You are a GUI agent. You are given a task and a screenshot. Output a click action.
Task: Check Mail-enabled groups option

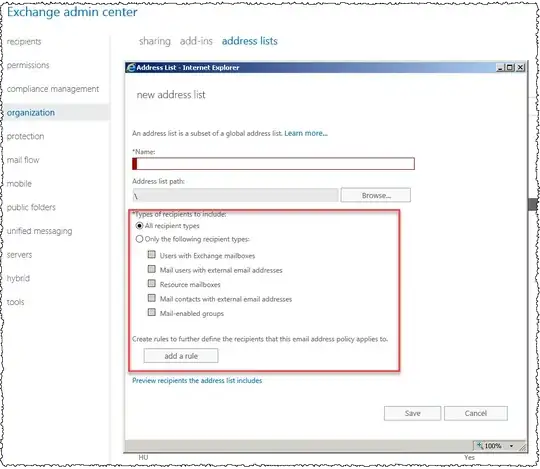(x=152, y=313)
